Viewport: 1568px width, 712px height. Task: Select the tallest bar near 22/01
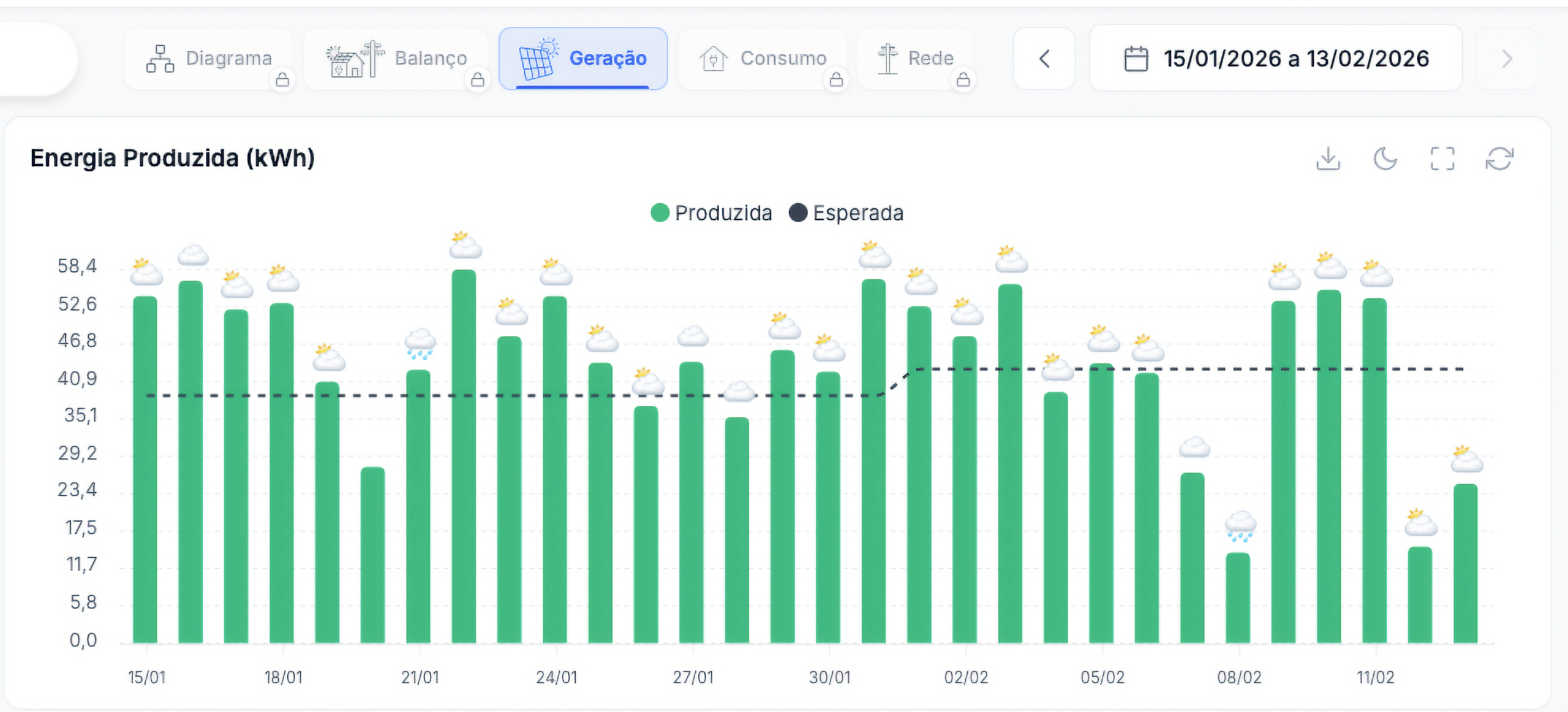pyautogui.click(x=464, y=459)
